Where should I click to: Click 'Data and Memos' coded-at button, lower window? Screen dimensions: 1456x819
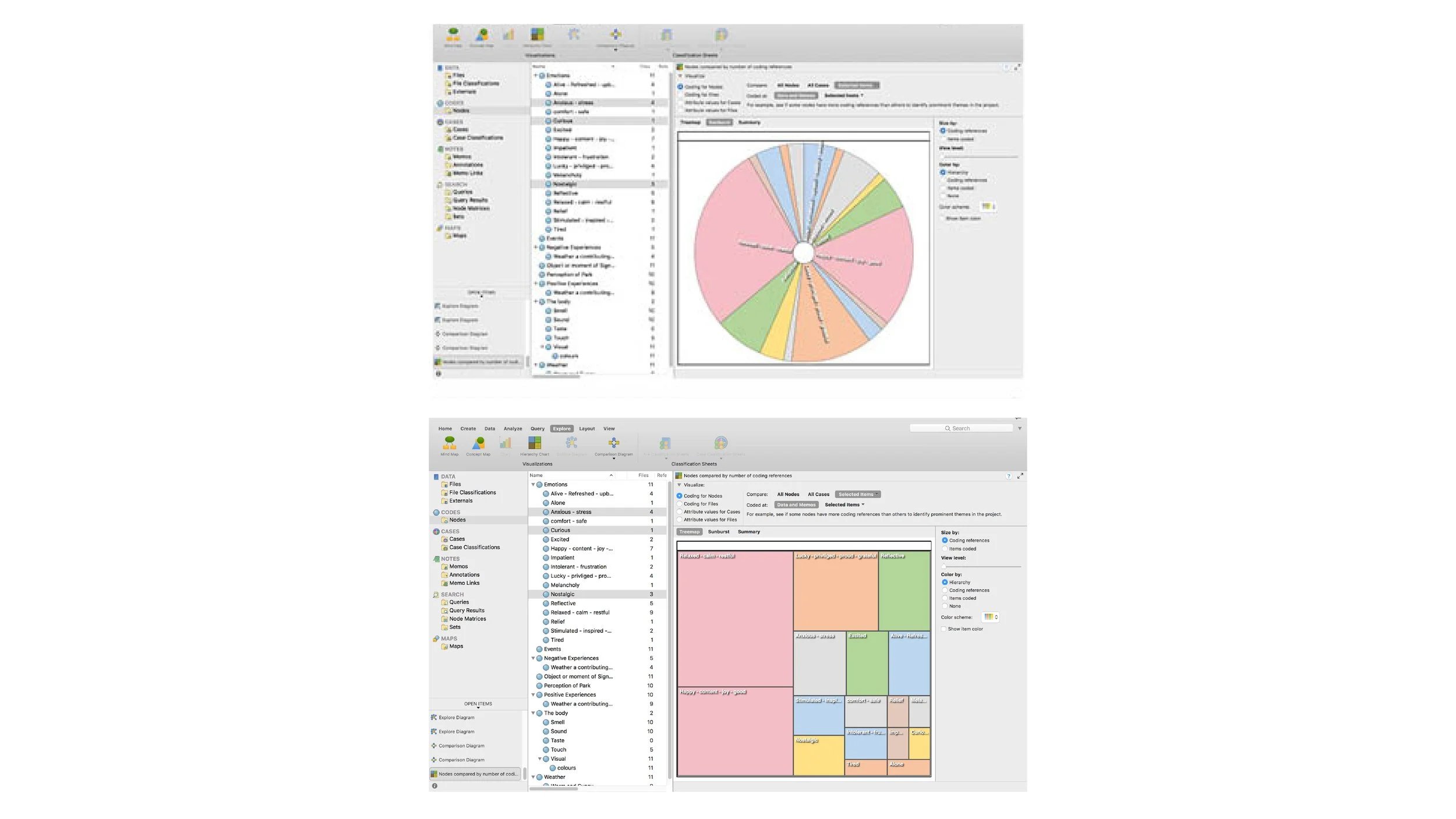[x=796, y=505]
